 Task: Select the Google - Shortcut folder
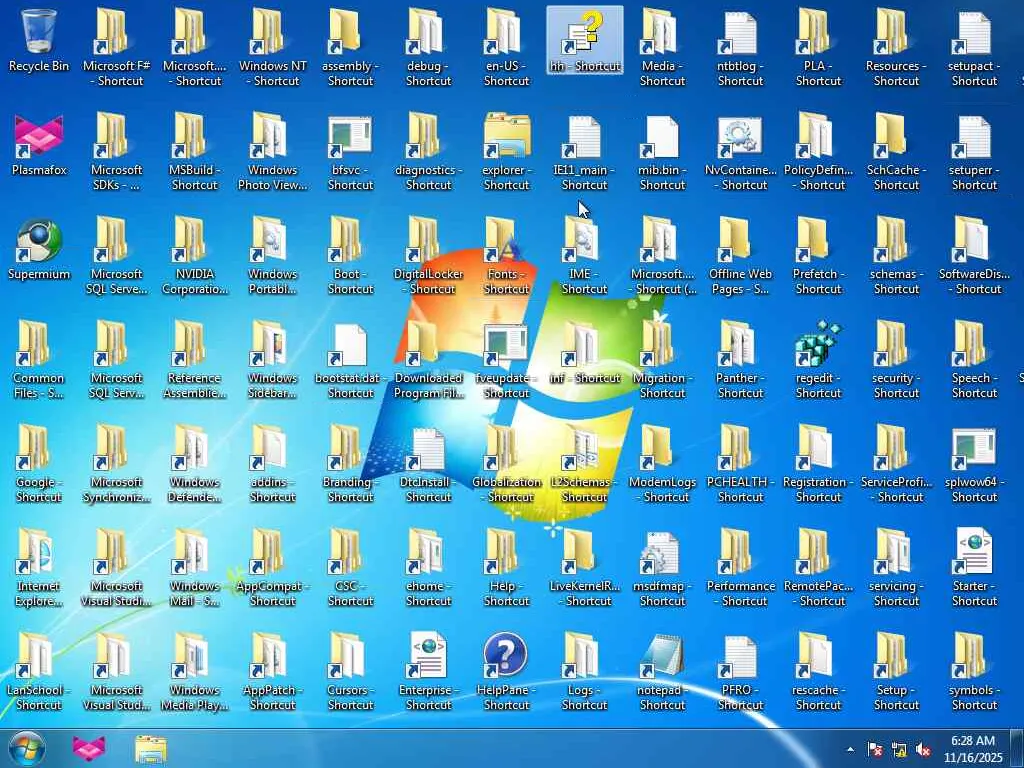click(x=39, y=464)
